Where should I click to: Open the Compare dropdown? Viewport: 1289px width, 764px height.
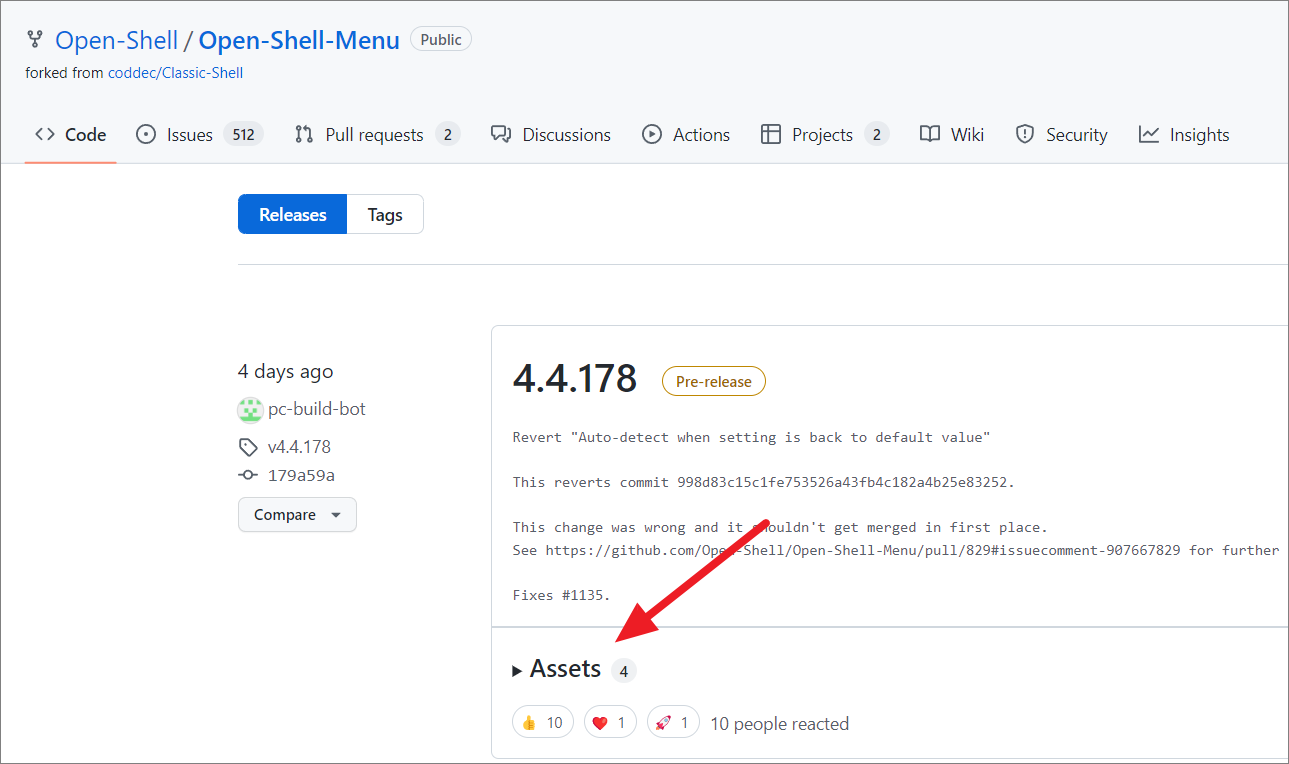click(297, 515)
